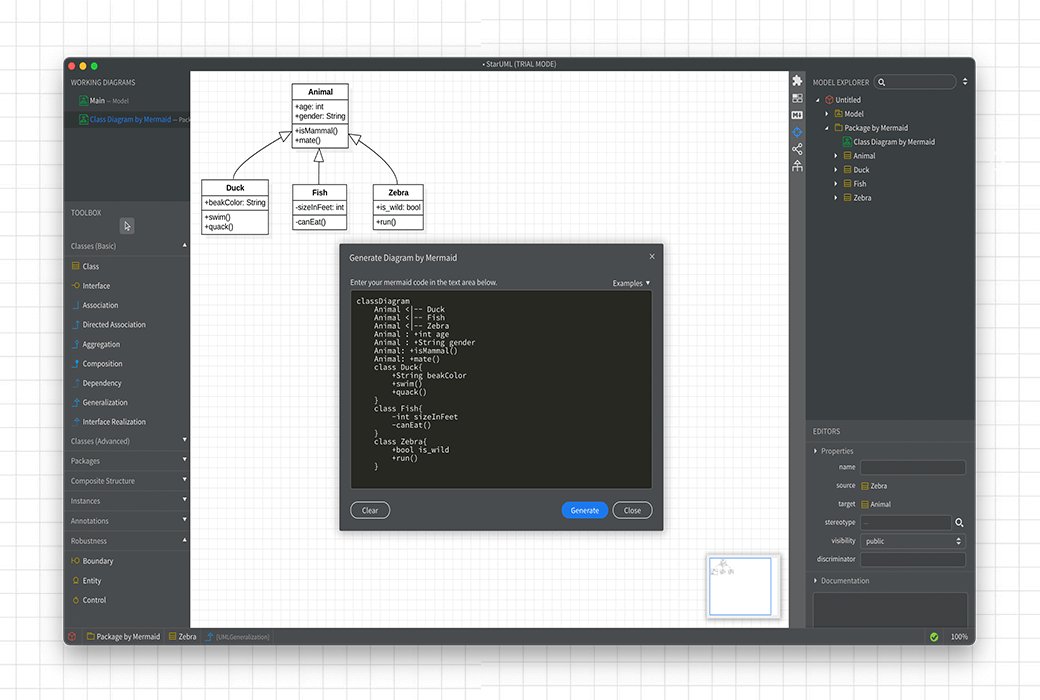Open the Examples dropdown in dialog
Image resolution: width=1040 pixels, height=700 pixels.
coord(631,283)
